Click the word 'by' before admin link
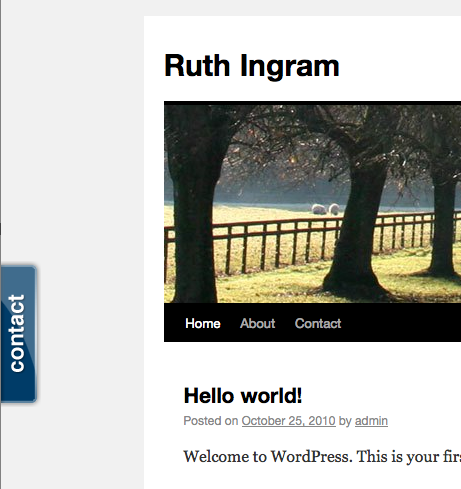 coord(345,421)
